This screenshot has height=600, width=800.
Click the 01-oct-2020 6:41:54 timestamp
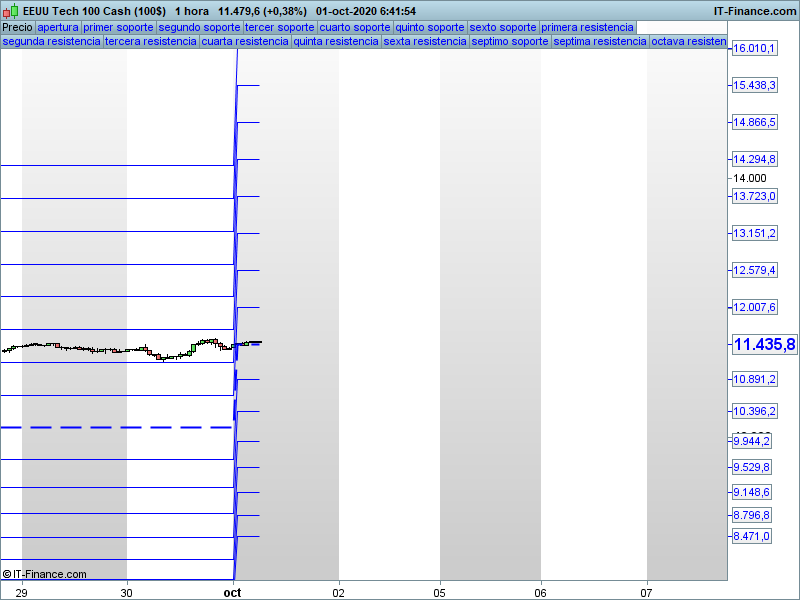click(x=366, y=11)
